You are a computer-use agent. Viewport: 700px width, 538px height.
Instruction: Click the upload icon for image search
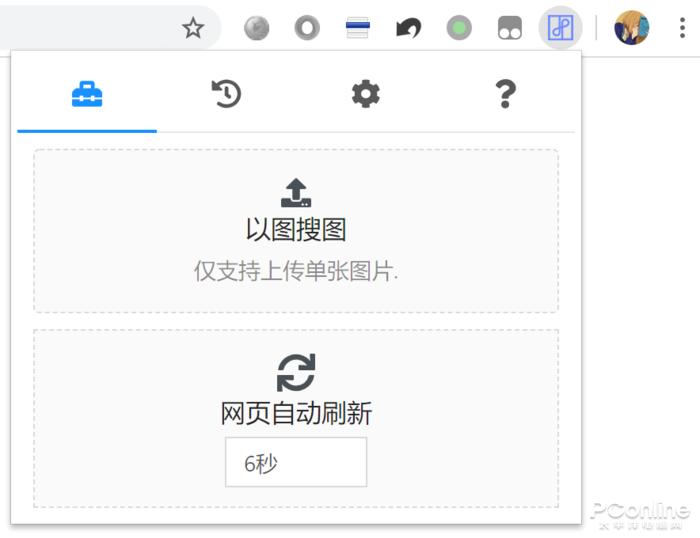pos(296,192)
